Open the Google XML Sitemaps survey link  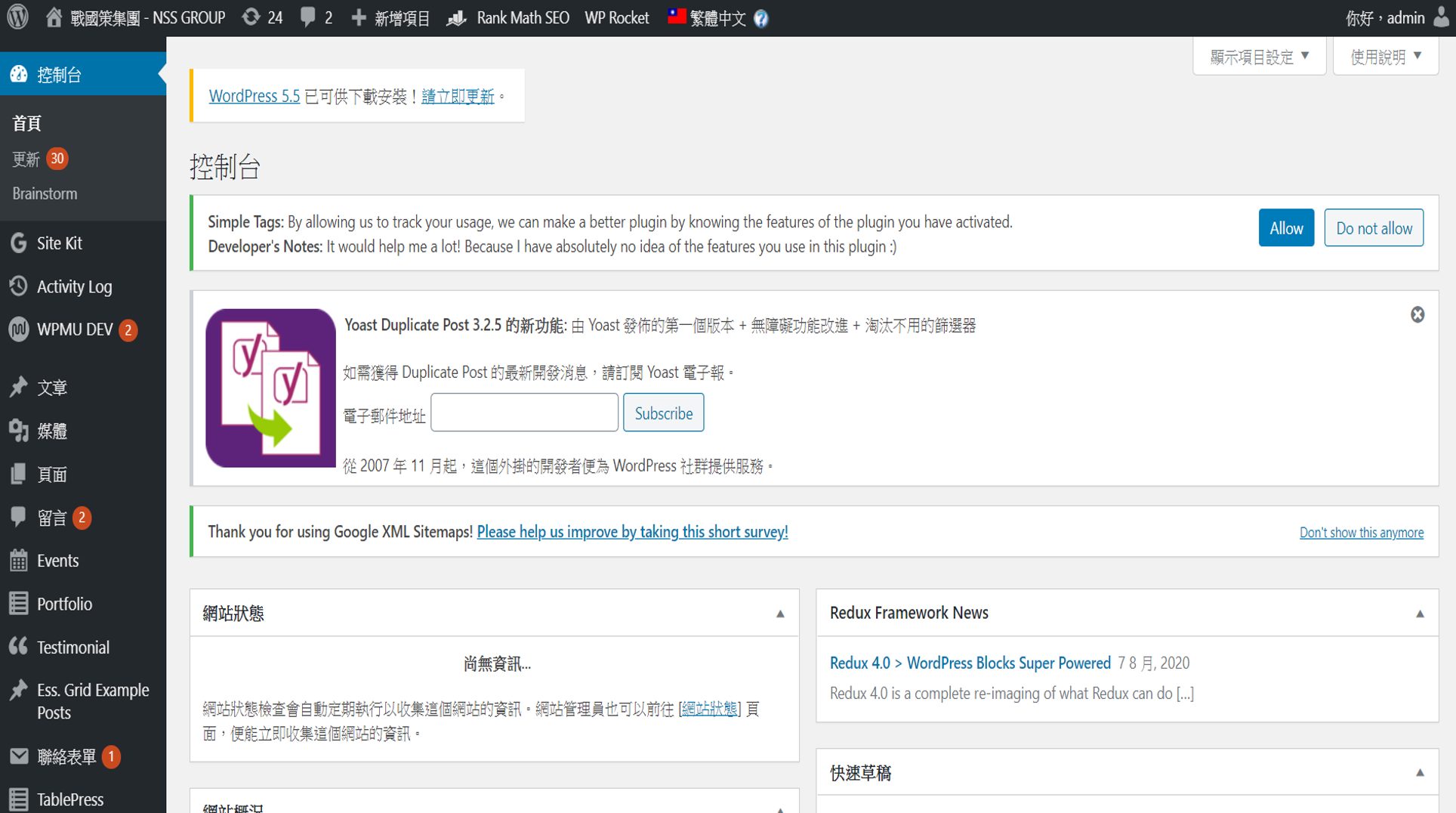pyautogui.click(x=632, y=531)
